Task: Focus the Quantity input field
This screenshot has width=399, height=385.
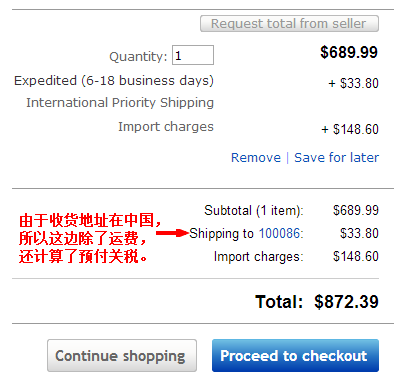Action: pyautogui.click(x=193, y=55)
